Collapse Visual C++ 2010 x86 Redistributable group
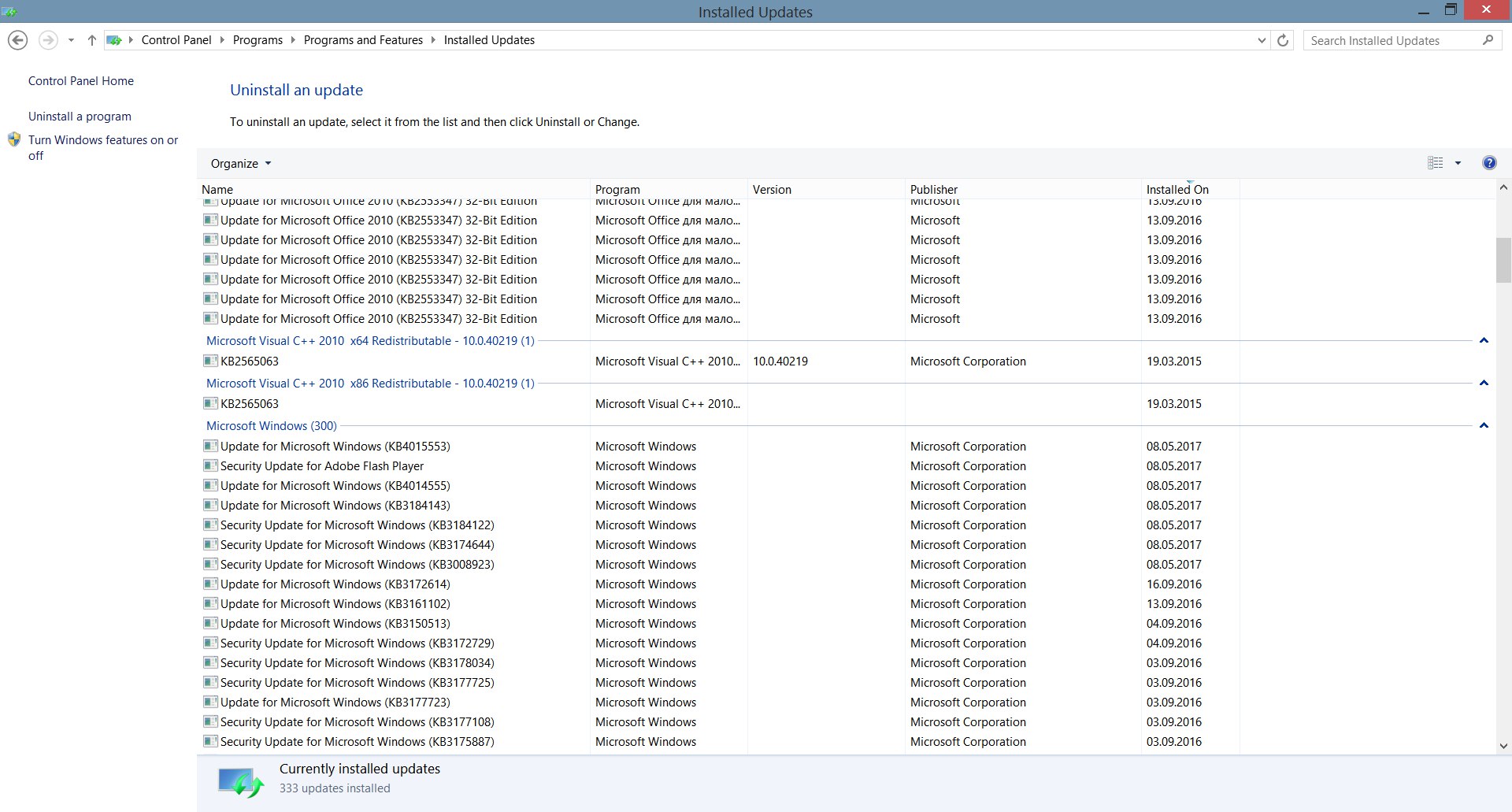The height and width of the screenshot is (812, 1512). click(1484, 384)
